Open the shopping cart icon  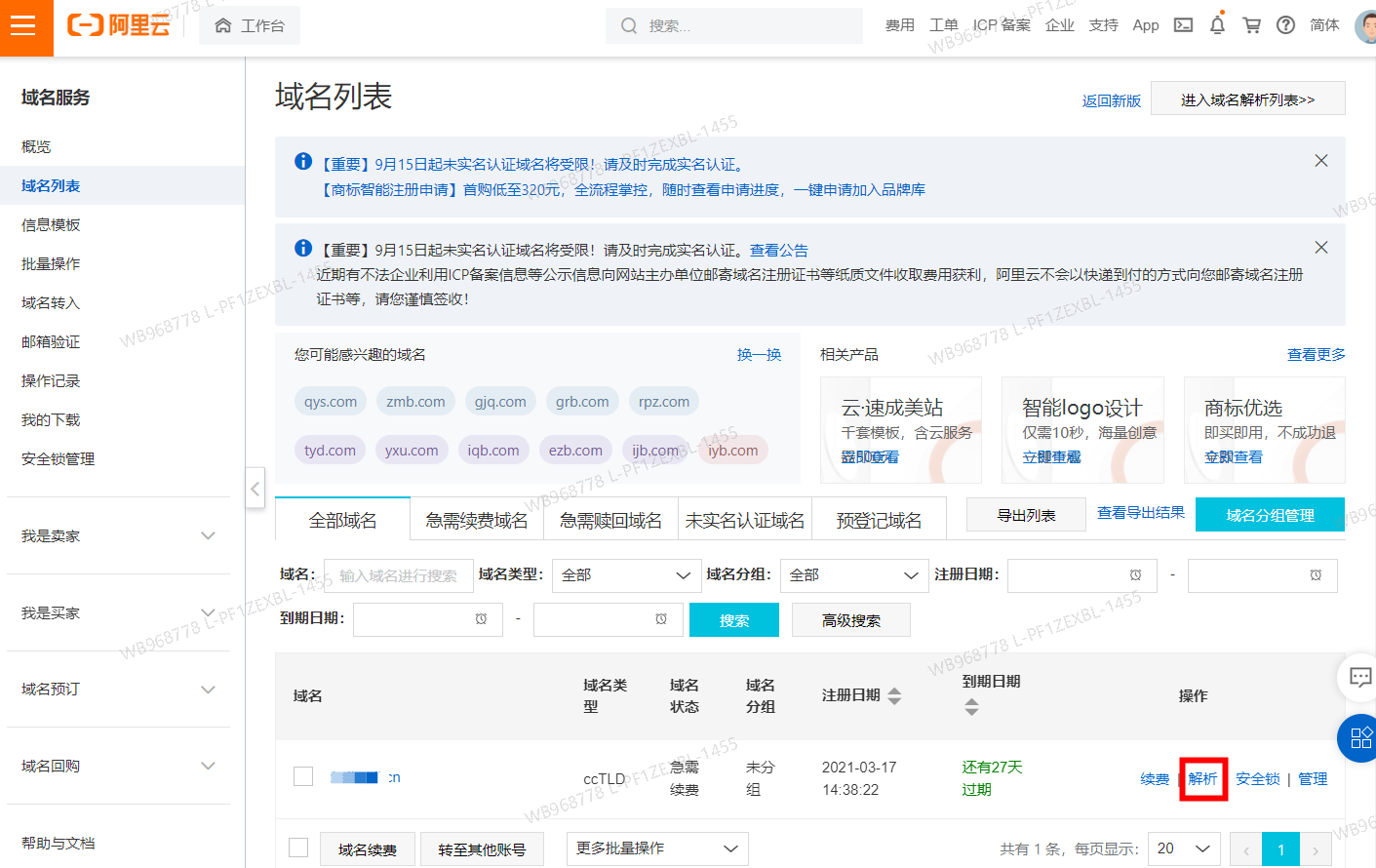(1252, 25)
